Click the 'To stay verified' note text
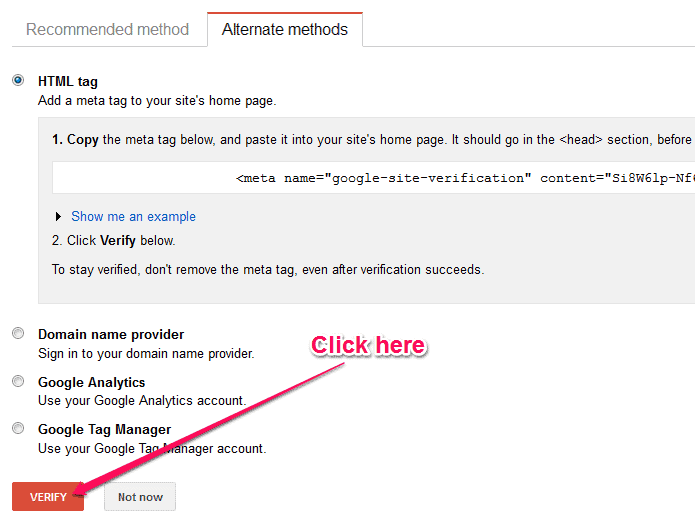The image size is (695, 525). point(267,269)
